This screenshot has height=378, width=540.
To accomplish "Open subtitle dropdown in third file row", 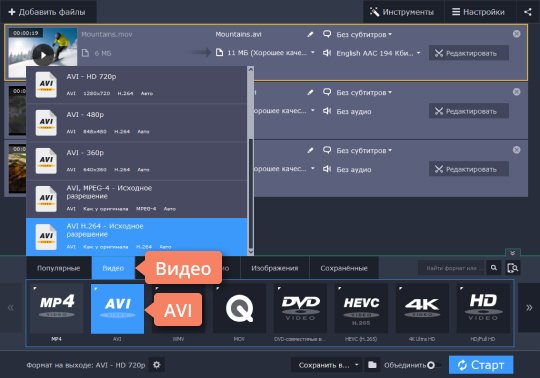I will (x=364, y=150).
